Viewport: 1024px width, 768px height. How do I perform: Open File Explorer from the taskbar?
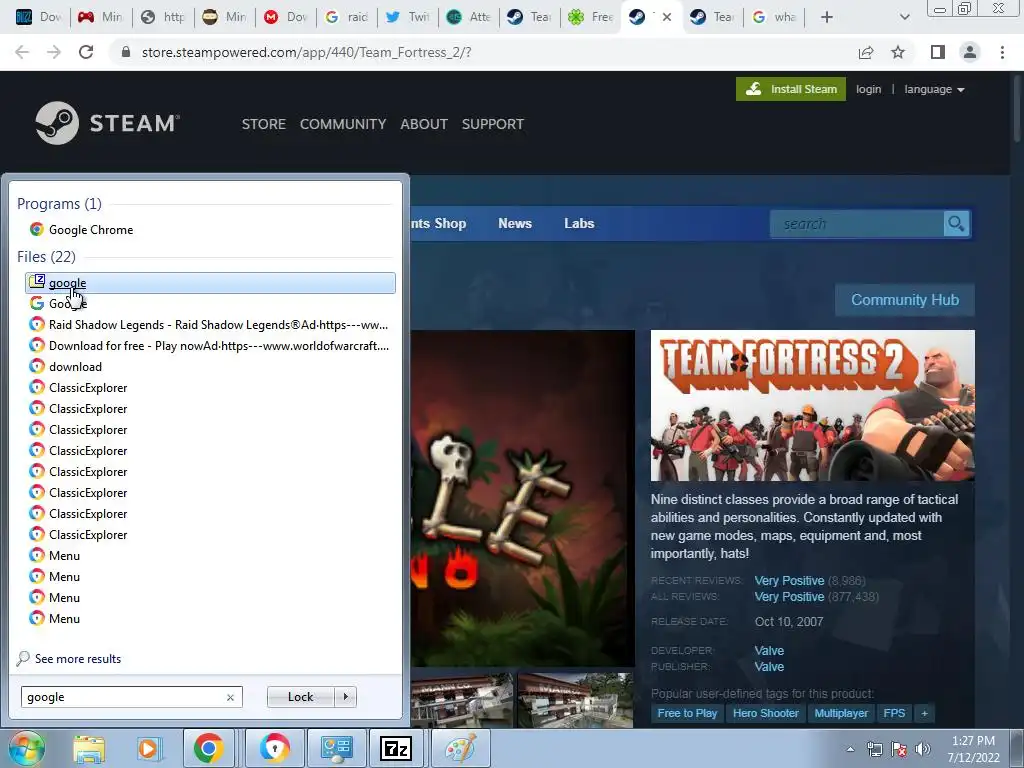coord(89,748)
